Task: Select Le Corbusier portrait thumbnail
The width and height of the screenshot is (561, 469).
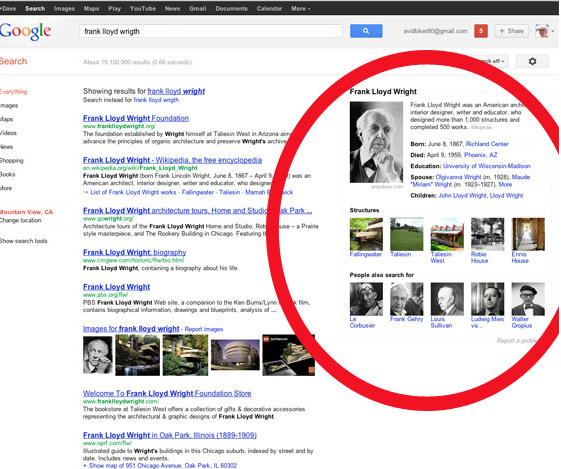Action: coord(366,299)
